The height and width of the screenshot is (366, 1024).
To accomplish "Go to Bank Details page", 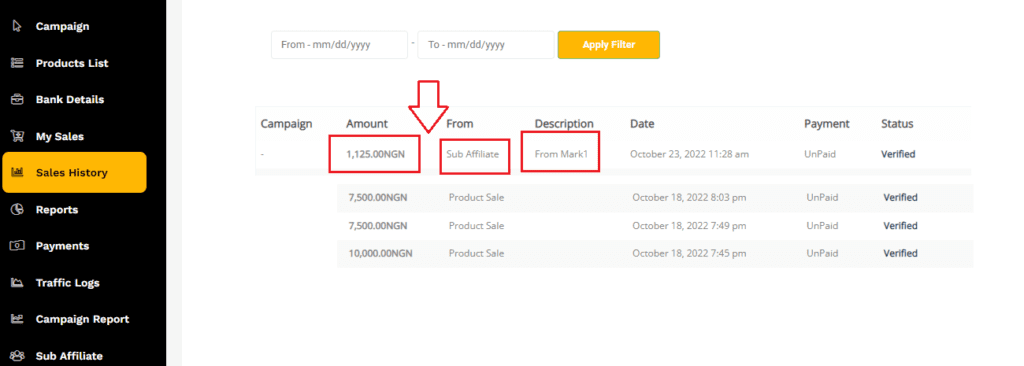I will [69, 100].
